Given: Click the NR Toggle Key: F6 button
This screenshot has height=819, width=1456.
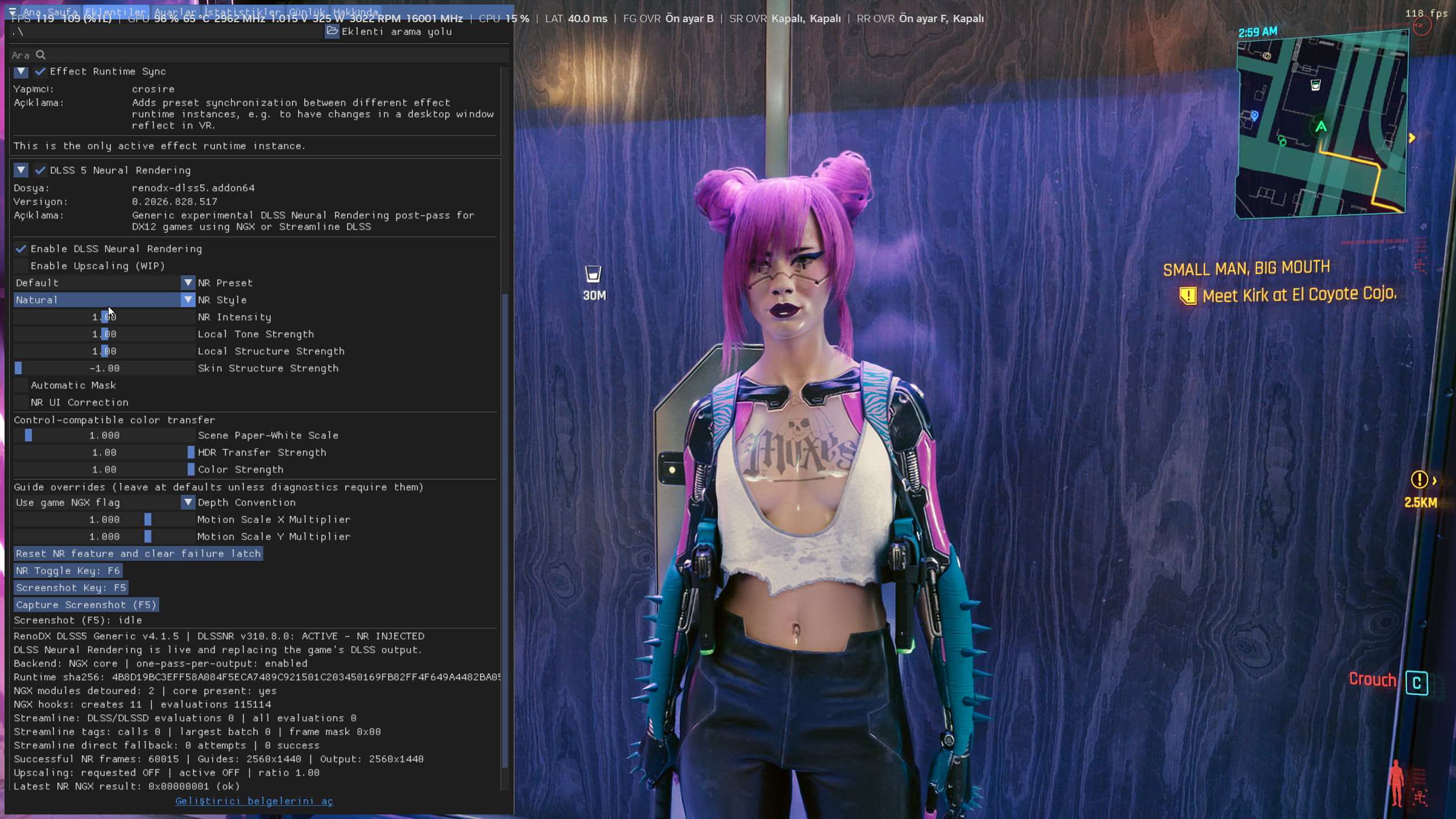Looking at the screenshot, I should coord(68,571).
